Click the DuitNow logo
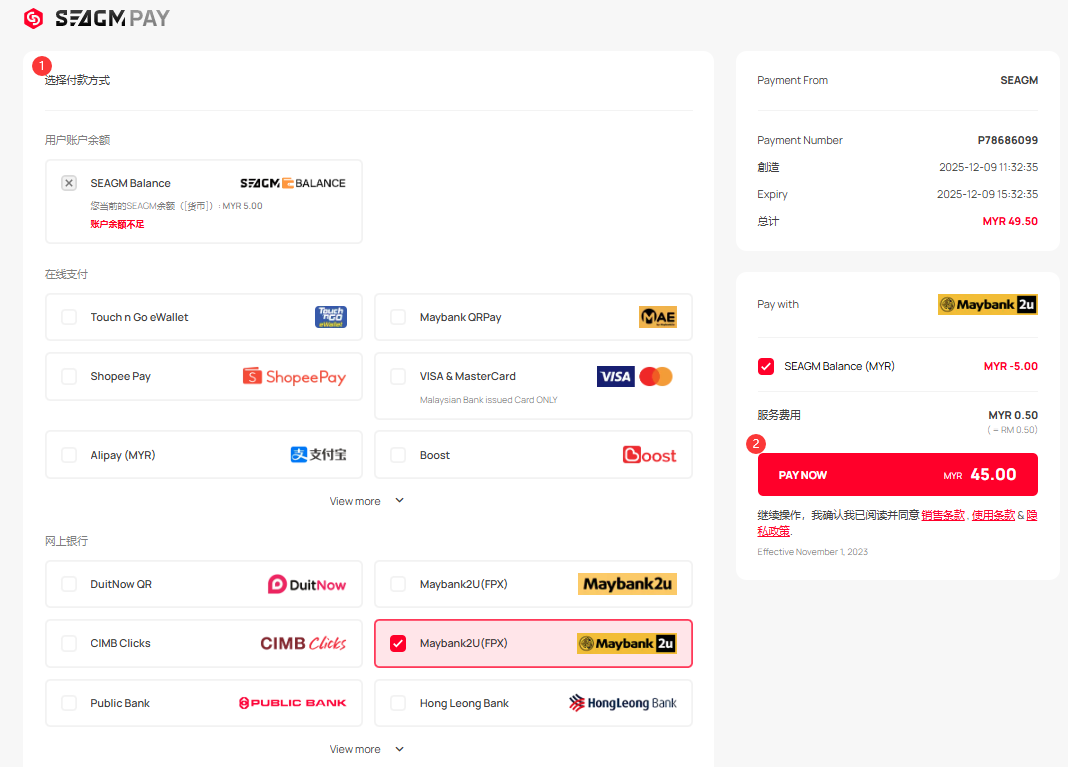Image resolution: width=1068 pixels, height=767 pixels. [306, 584]
